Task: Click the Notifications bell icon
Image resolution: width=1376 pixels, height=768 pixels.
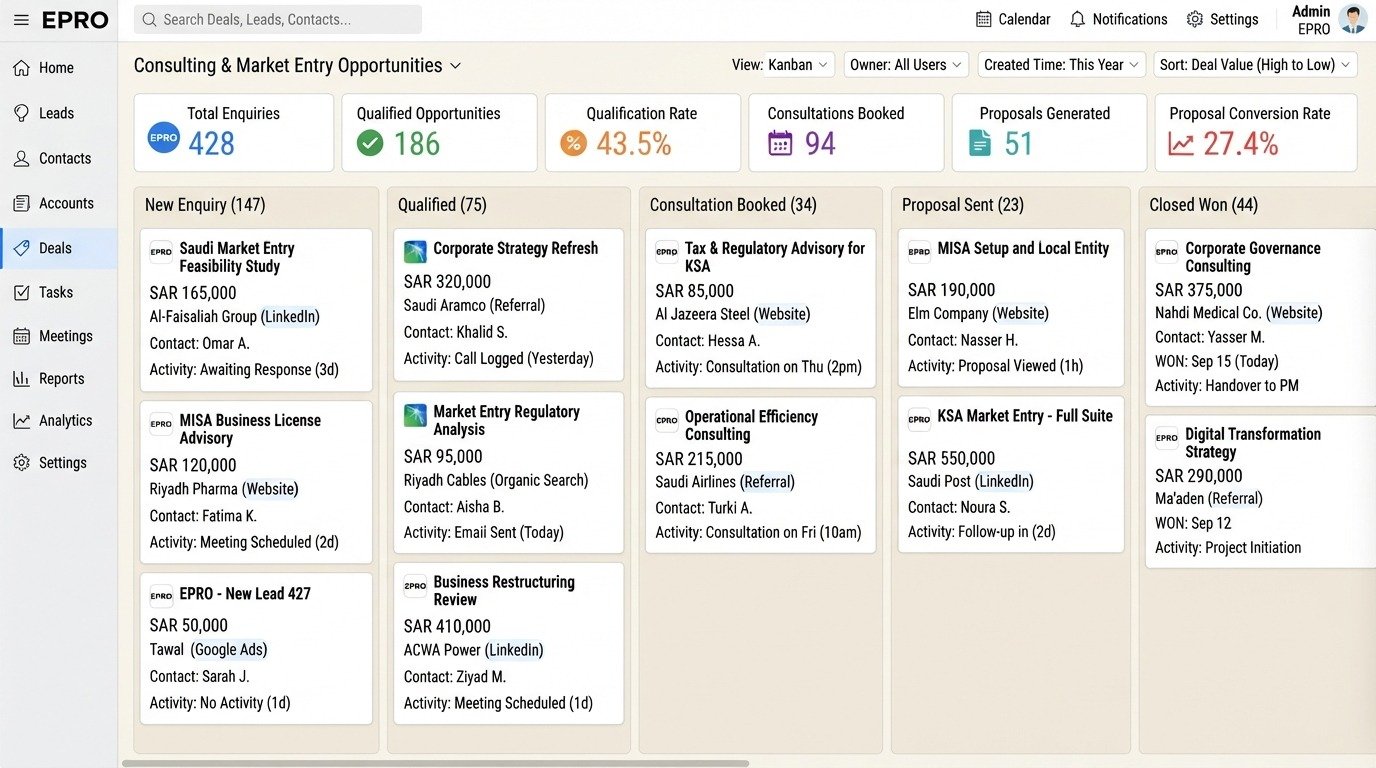Action: pyautogui.click(x=1077, y=20)
